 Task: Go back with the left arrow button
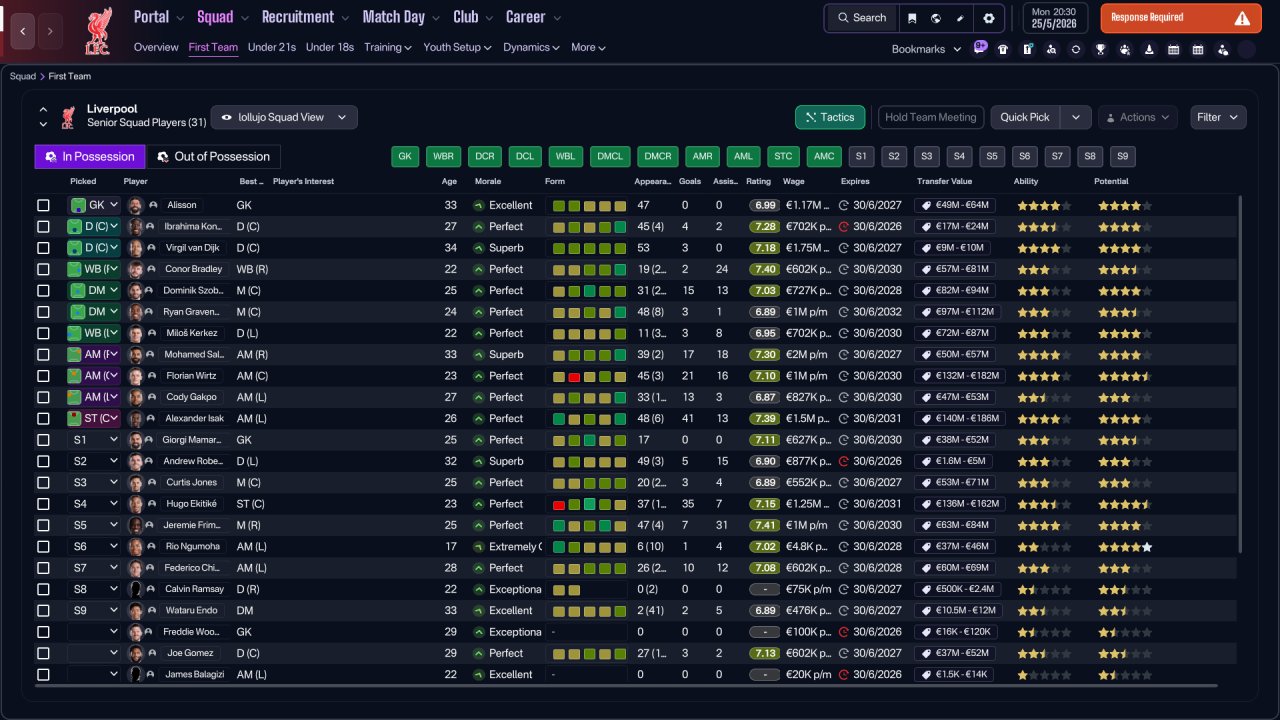click(x=23, y=31)
